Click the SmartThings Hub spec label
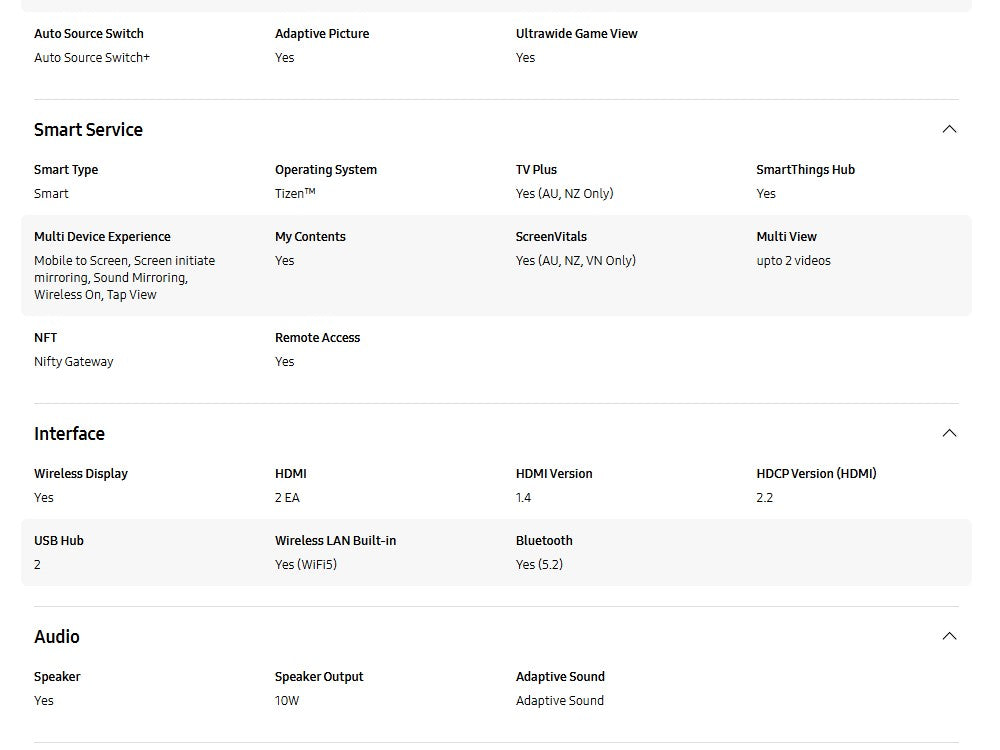Screen dimensions: 1000x750 [805, 170]
